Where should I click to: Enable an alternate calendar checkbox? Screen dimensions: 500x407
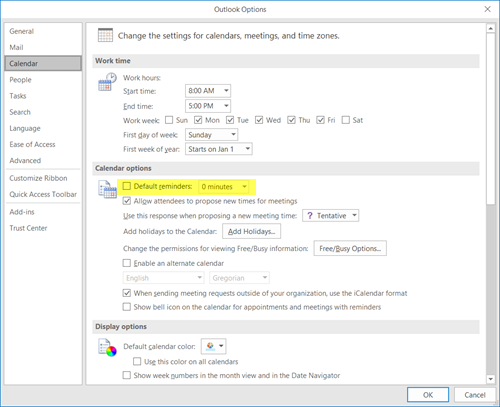point(127,263)
